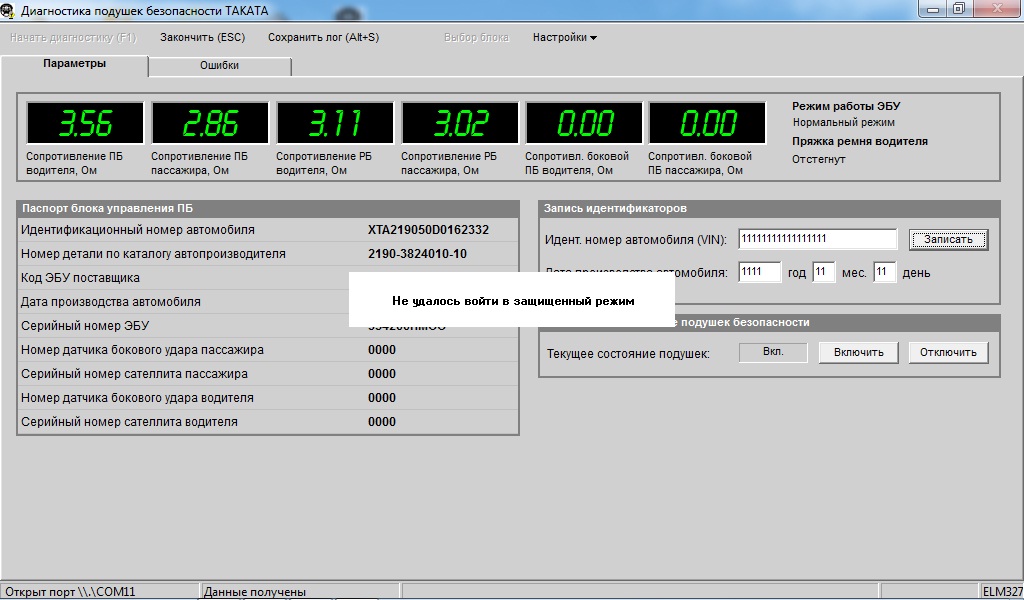The height and width of the screenshot is (600, 1024).
Task: Click the 'Не удалось войти в защищенный режим' message
Action: tap(513, 301)
